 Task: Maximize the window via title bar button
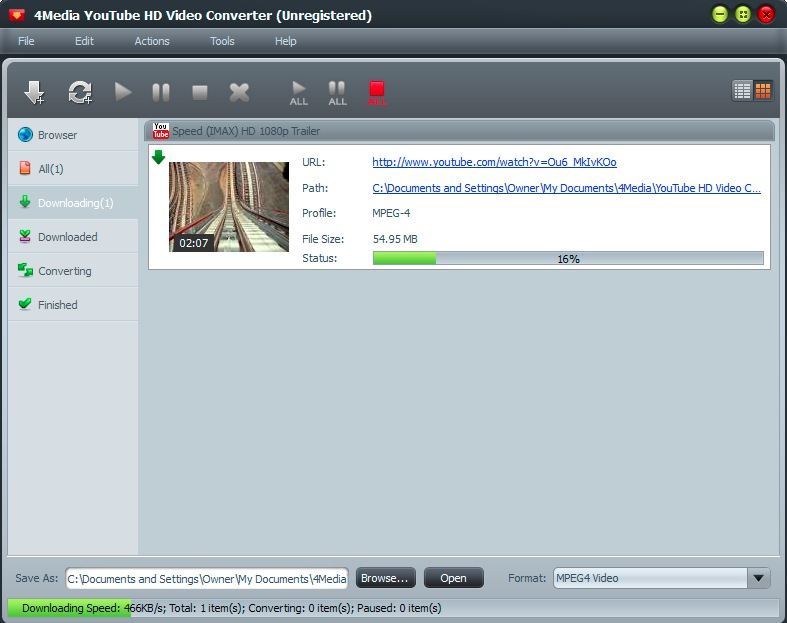pyautogui.click(x=743, y=14)
